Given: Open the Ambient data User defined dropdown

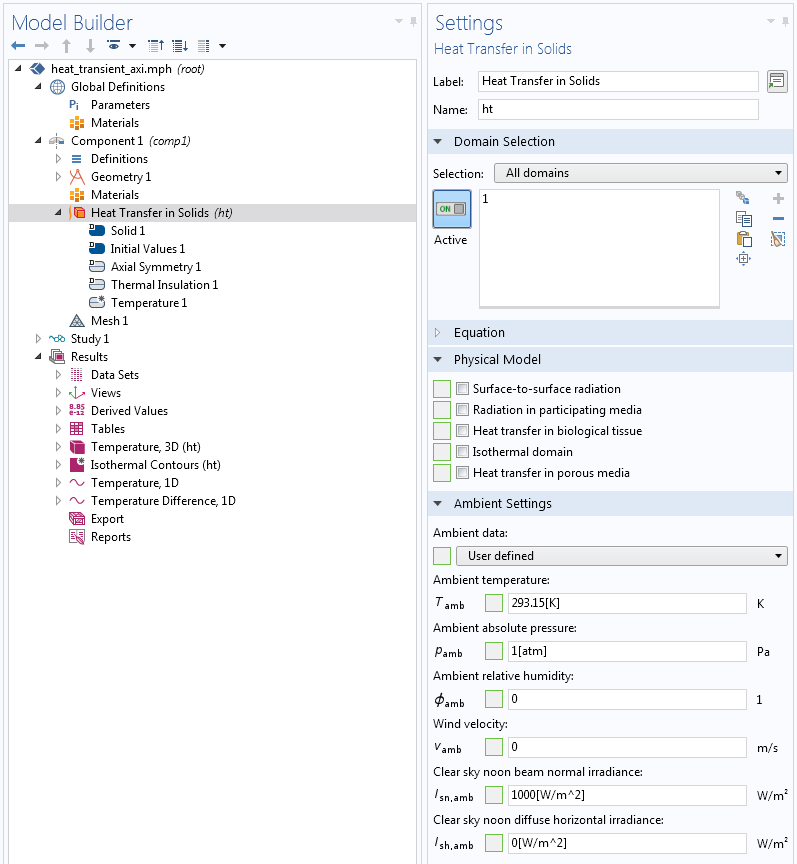Looking at the screenshot, I should pos(621,556).
